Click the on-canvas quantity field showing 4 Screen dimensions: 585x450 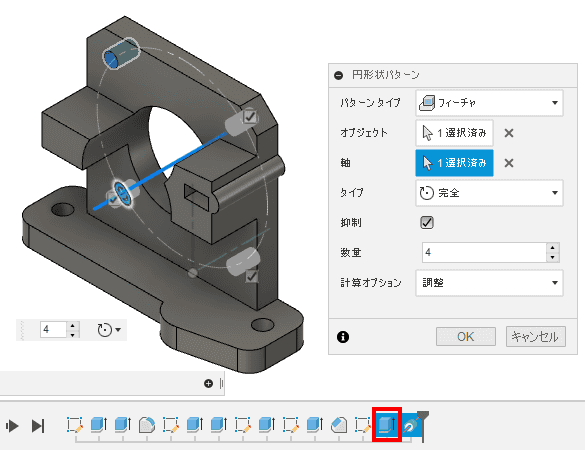pos(53,330)
